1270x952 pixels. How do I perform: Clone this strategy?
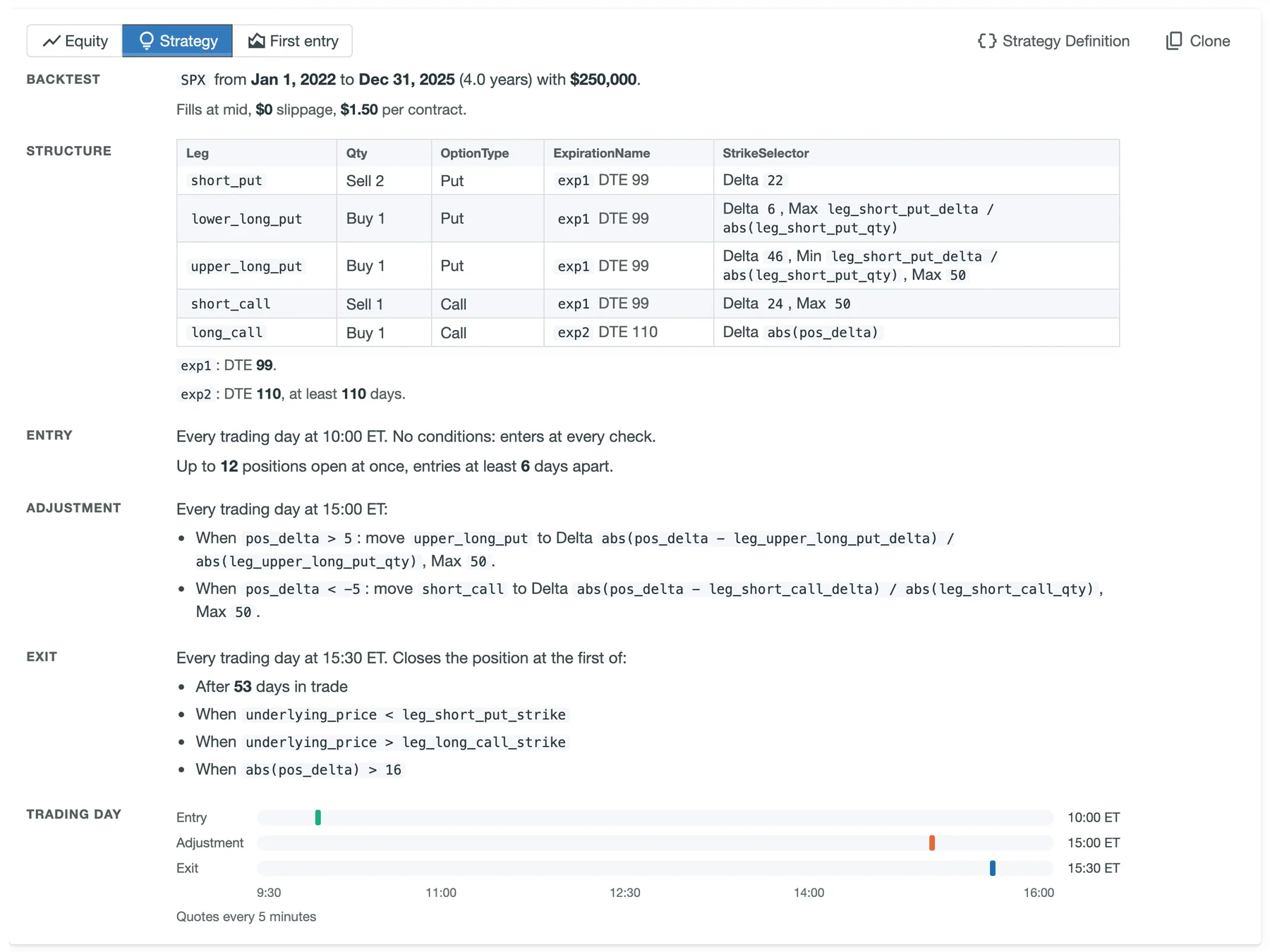click(1198, 41)
